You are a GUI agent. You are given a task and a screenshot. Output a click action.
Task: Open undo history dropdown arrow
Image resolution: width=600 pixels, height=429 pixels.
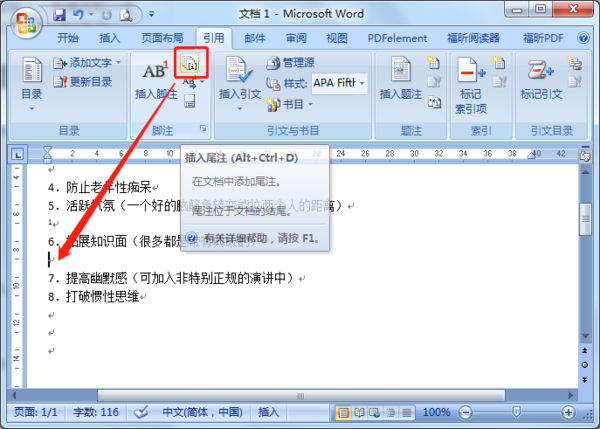pyautogui.click(x=91, y=15)
